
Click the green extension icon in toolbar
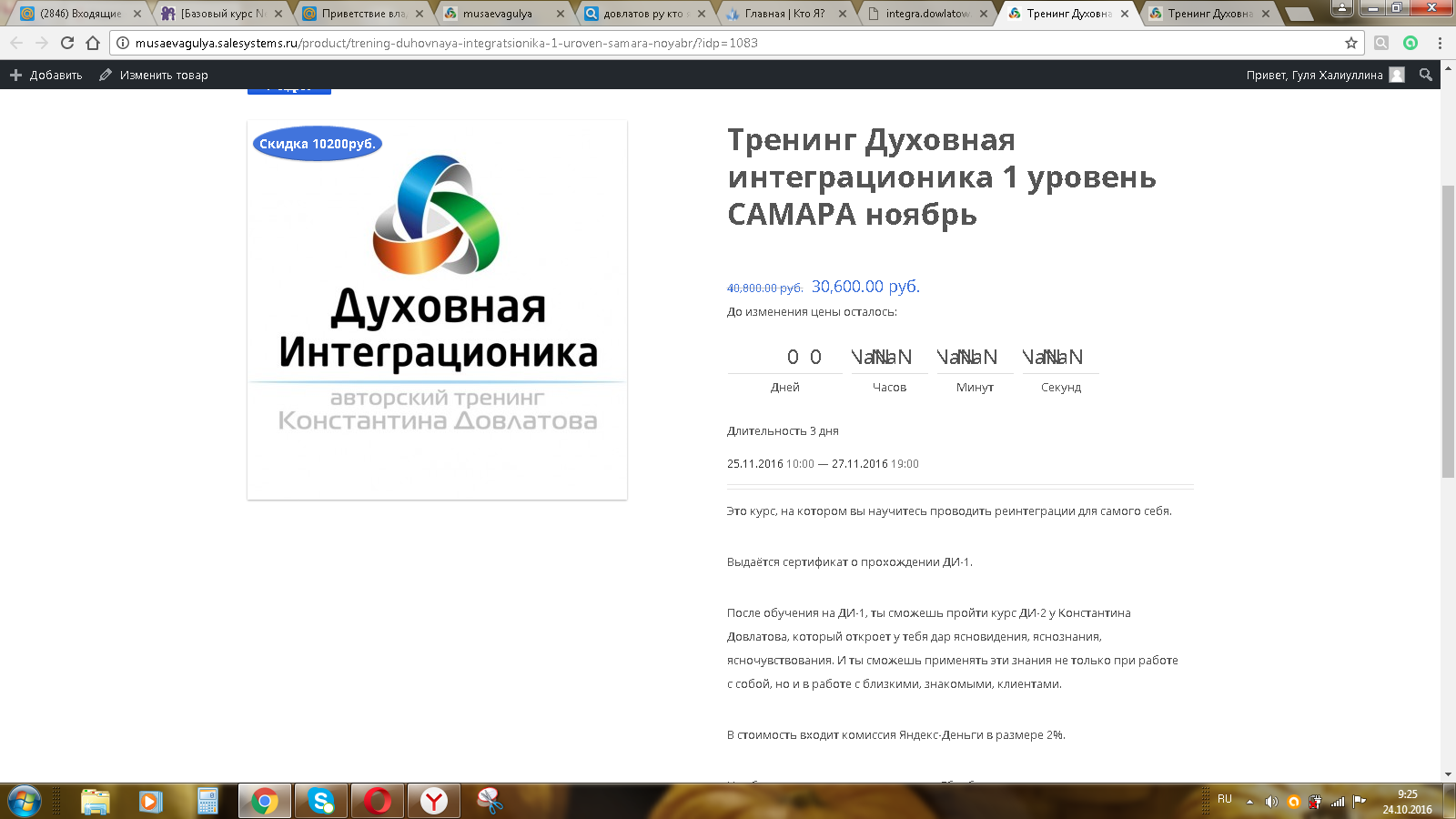[x=1410, y=43]
